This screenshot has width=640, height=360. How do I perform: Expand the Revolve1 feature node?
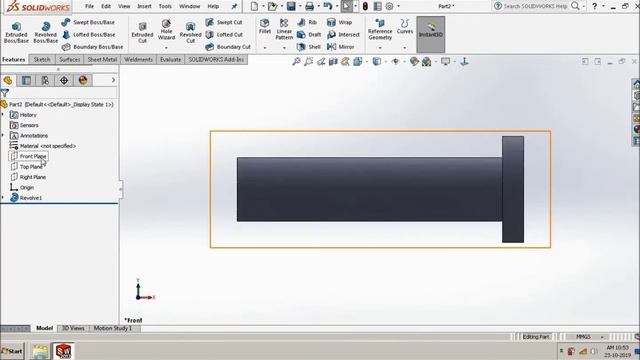[3, 198]
